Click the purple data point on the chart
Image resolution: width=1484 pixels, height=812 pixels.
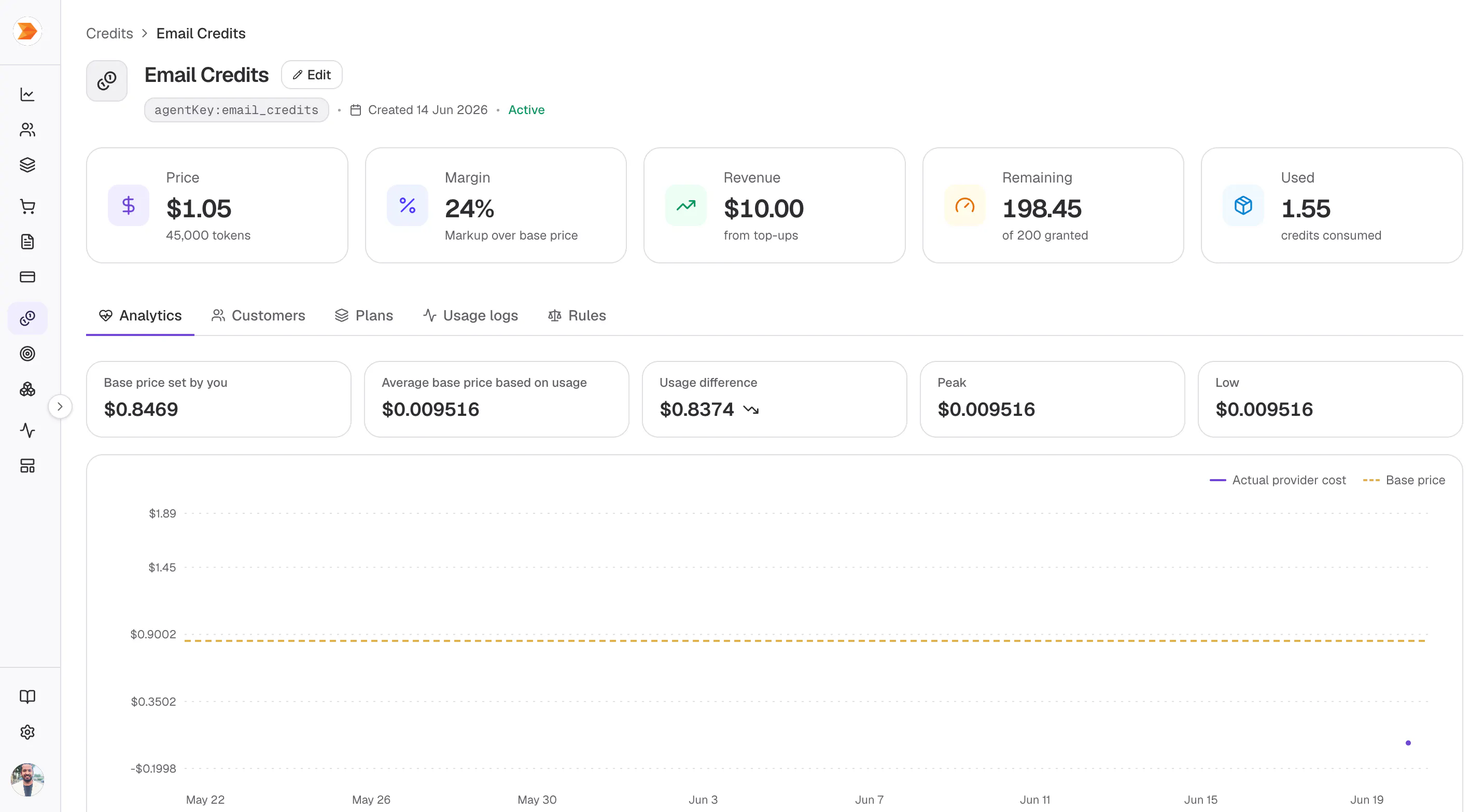click(x=1408, y=743)
